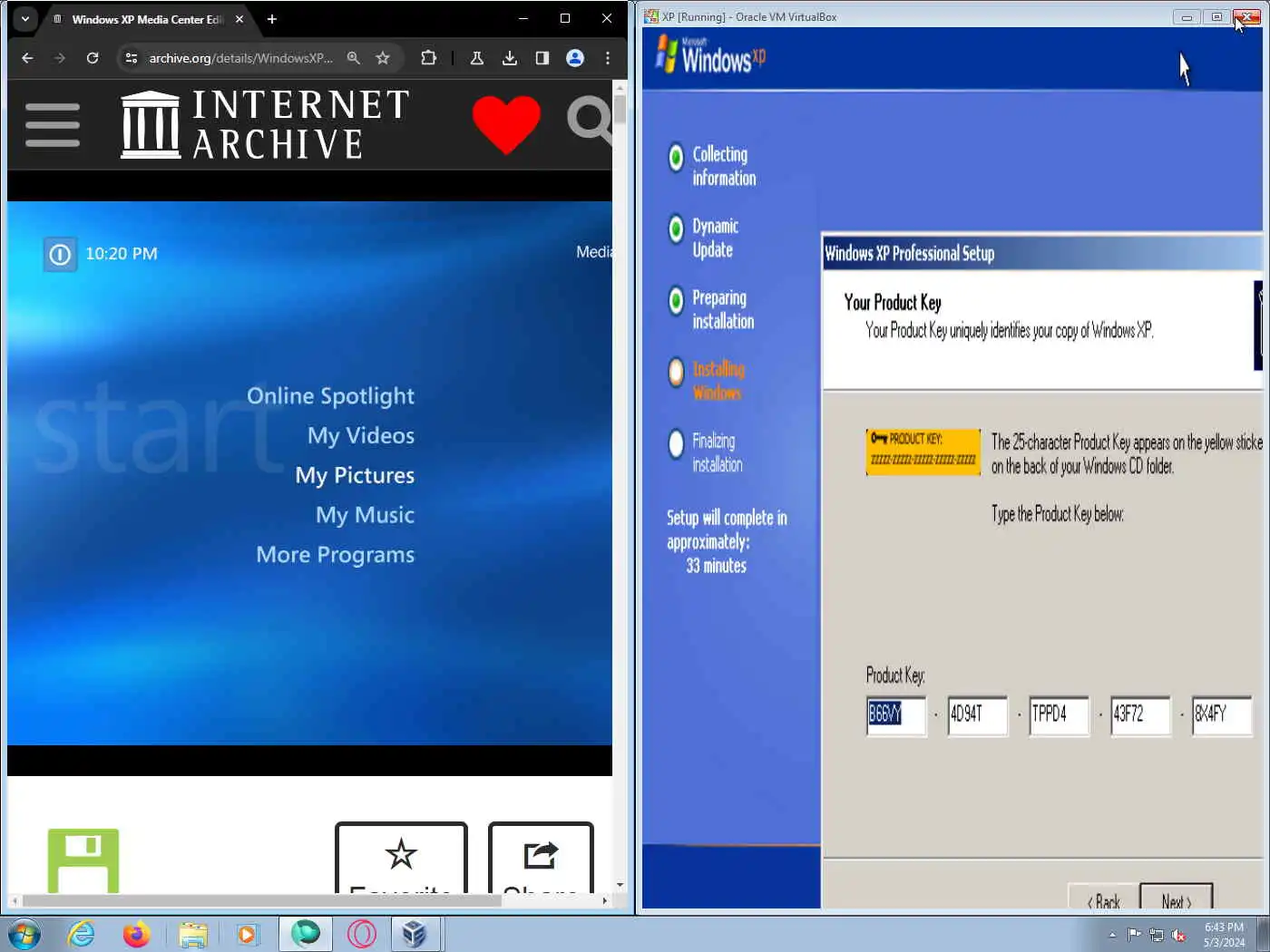Click the Dynamic Update step indicator
The width and height of the screenshot is (1270, 952).
[676, 229]
